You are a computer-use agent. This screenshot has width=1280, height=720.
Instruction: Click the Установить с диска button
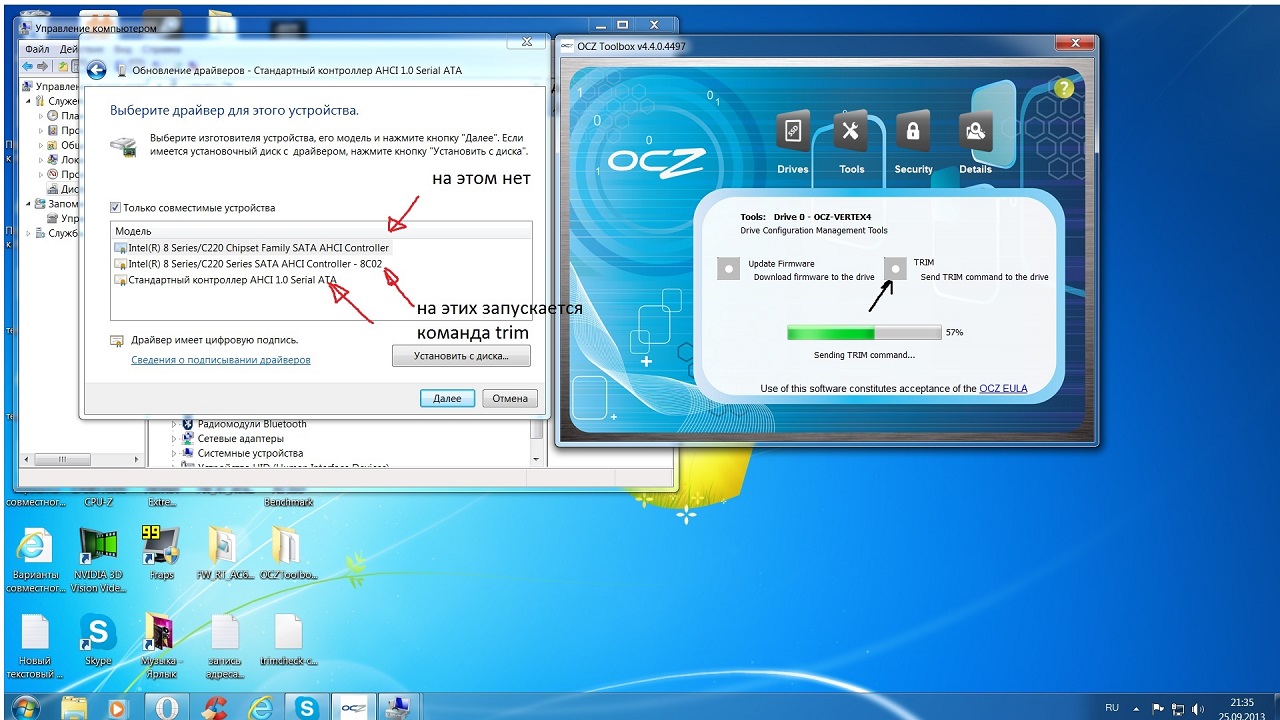point(461,355)
